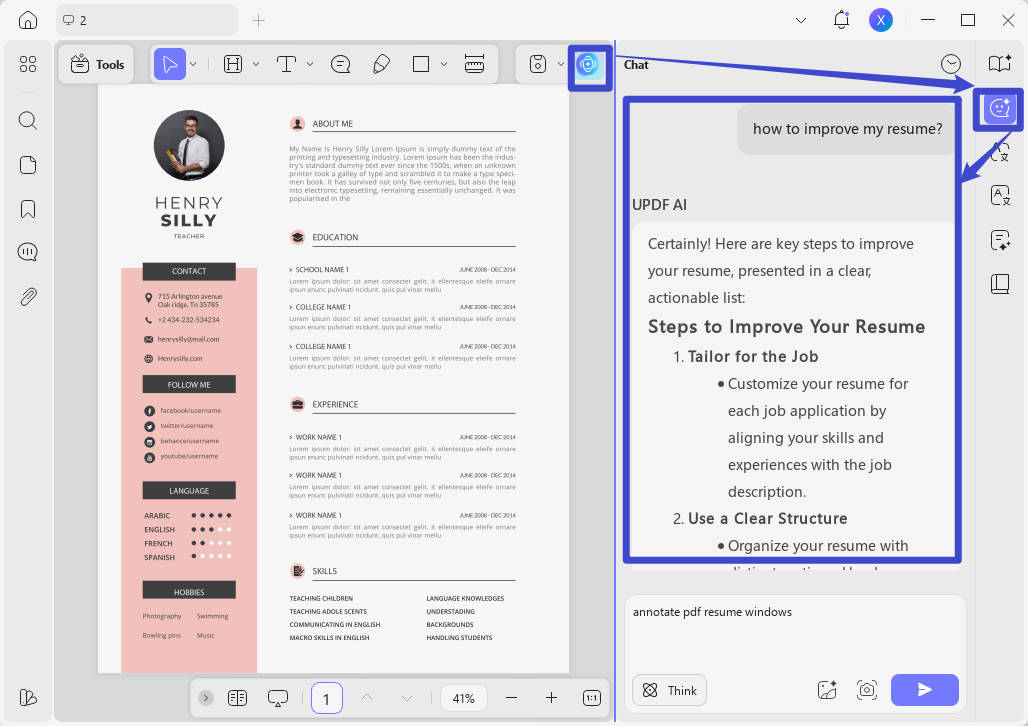Go to the Home screen icon
Screen dimensions: 1028x726
[x=28, y=20]
